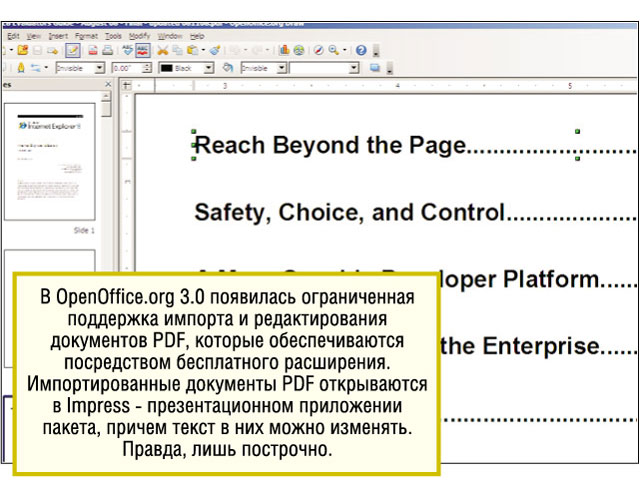Screen dimensions: 640x482
Task: Click the OpenOffice Help question icon
Action: 361,50
